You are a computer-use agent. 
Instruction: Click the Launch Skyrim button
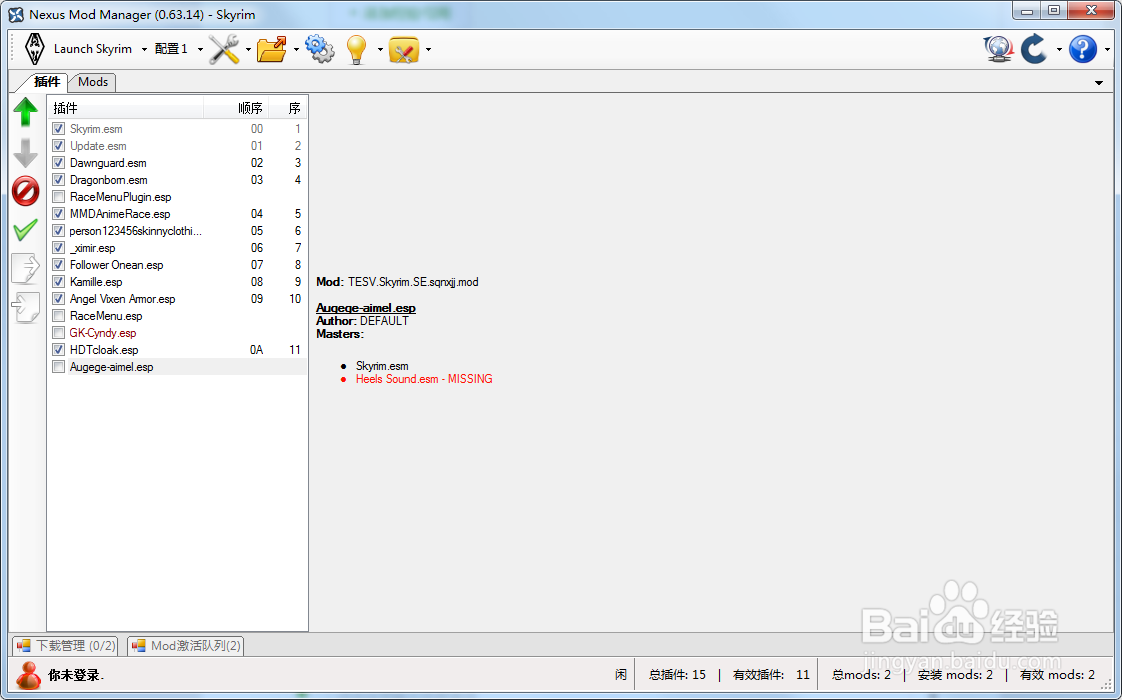click(x=93, y=49)
